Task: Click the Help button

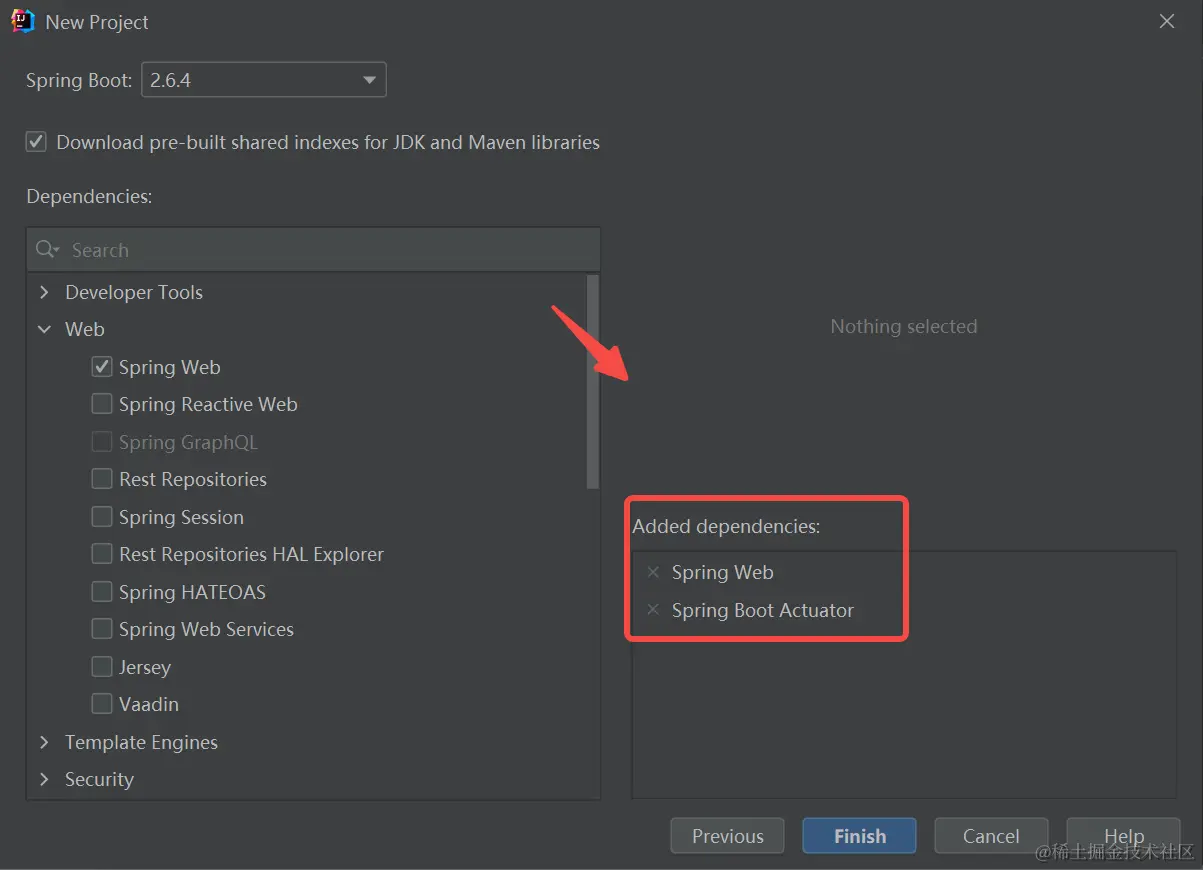Action: 1123,836
